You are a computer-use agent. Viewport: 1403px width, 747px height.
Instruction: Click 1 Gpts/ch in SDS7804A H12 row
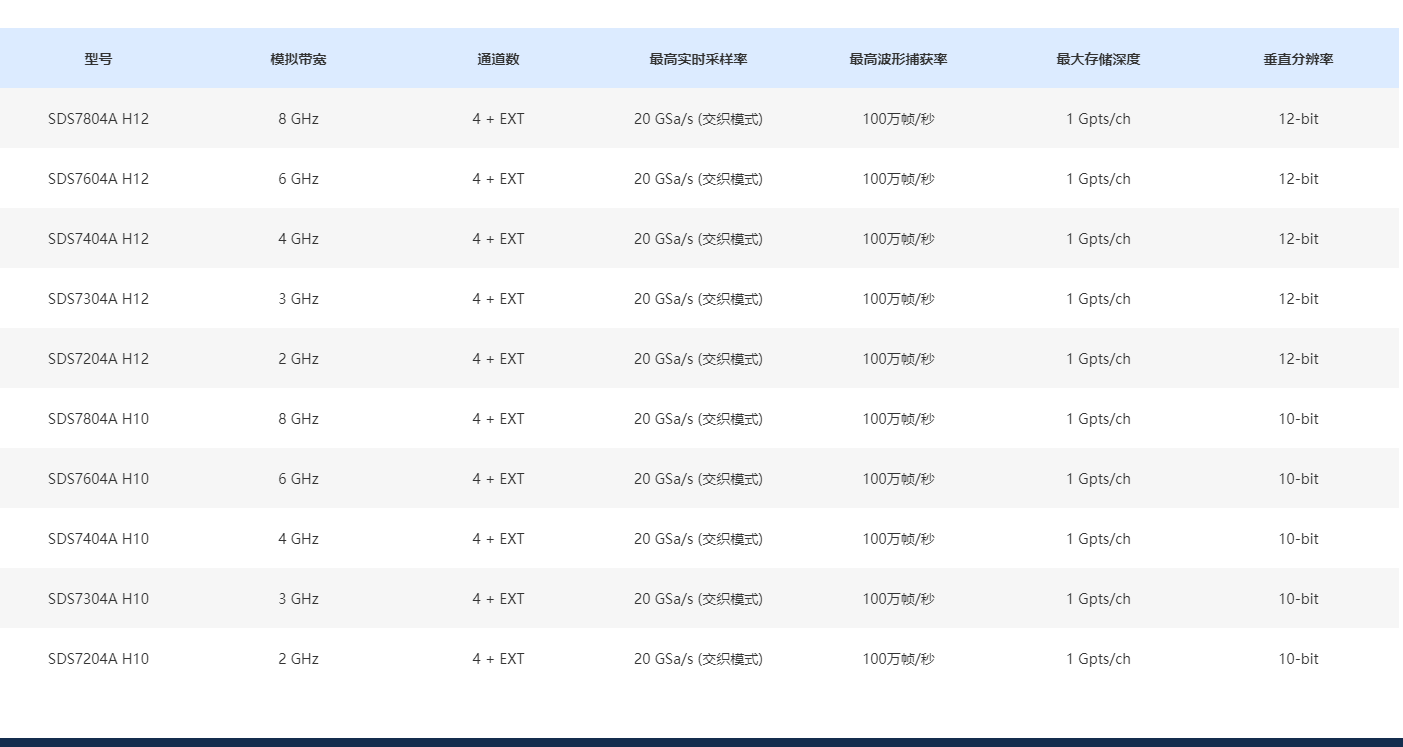pyautogui.click(x=1098, y=119)
